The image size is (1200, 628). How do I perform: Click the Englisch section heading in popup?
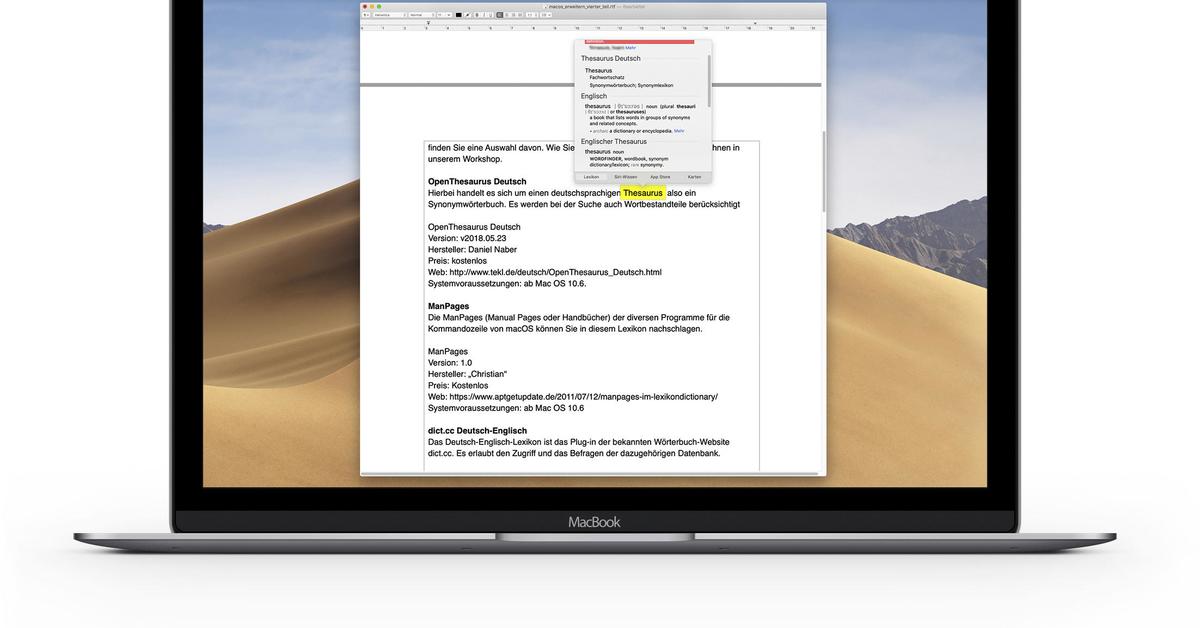click(x=594, y=96)
